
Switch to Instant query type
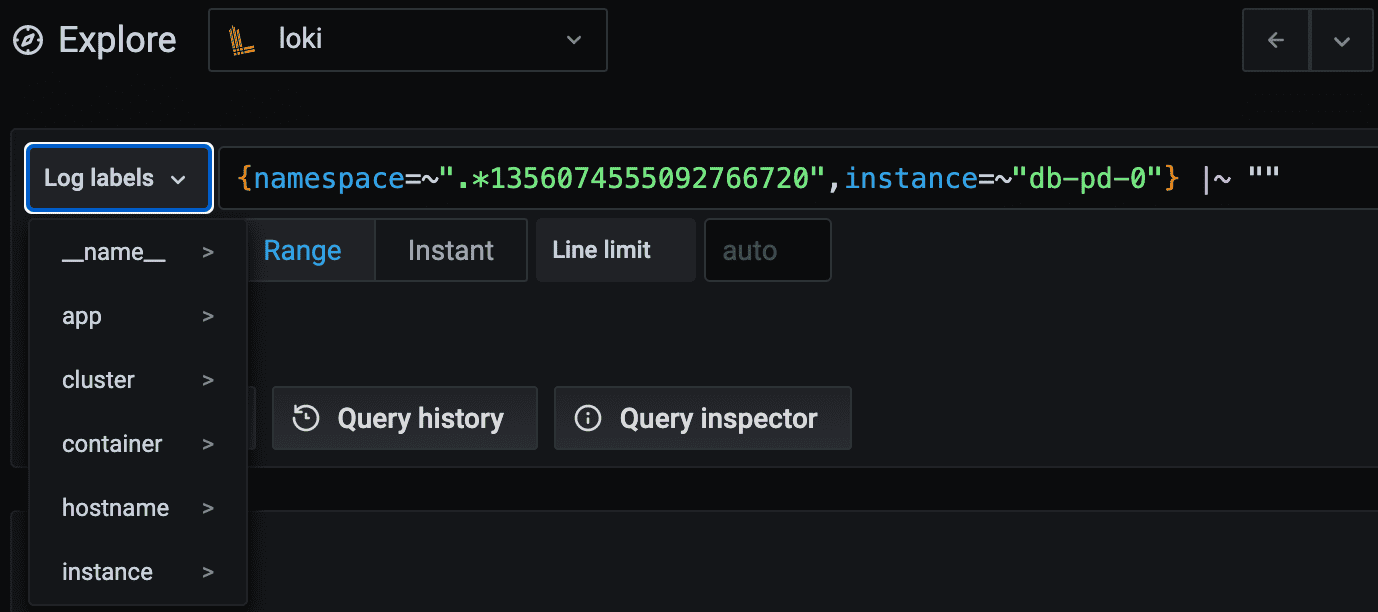click(450, 250)
